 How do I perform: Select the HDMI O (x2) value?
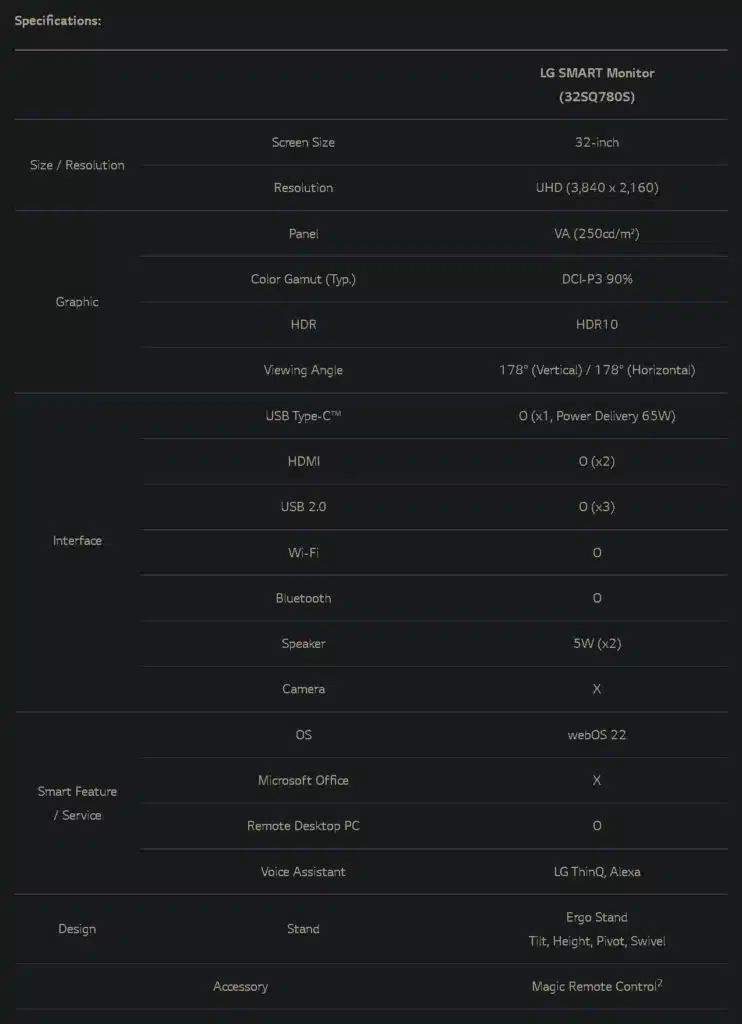[x=597, y=462]
